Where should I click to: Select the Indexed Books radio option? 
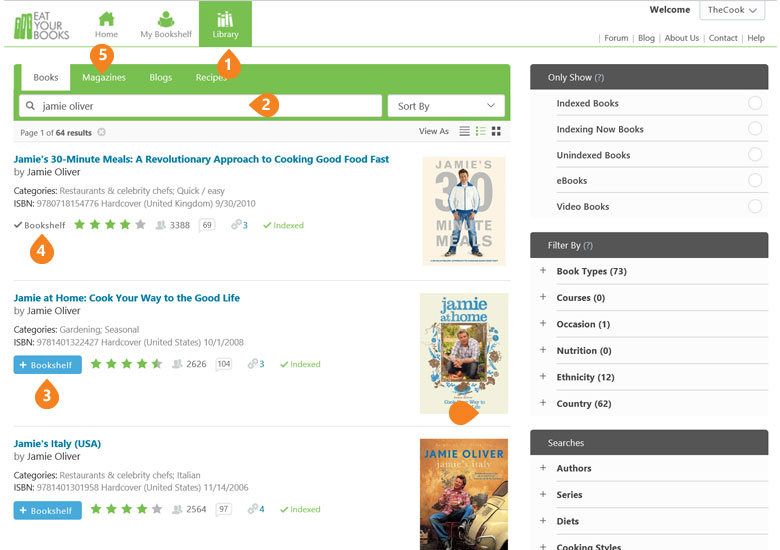pos(755,103)
